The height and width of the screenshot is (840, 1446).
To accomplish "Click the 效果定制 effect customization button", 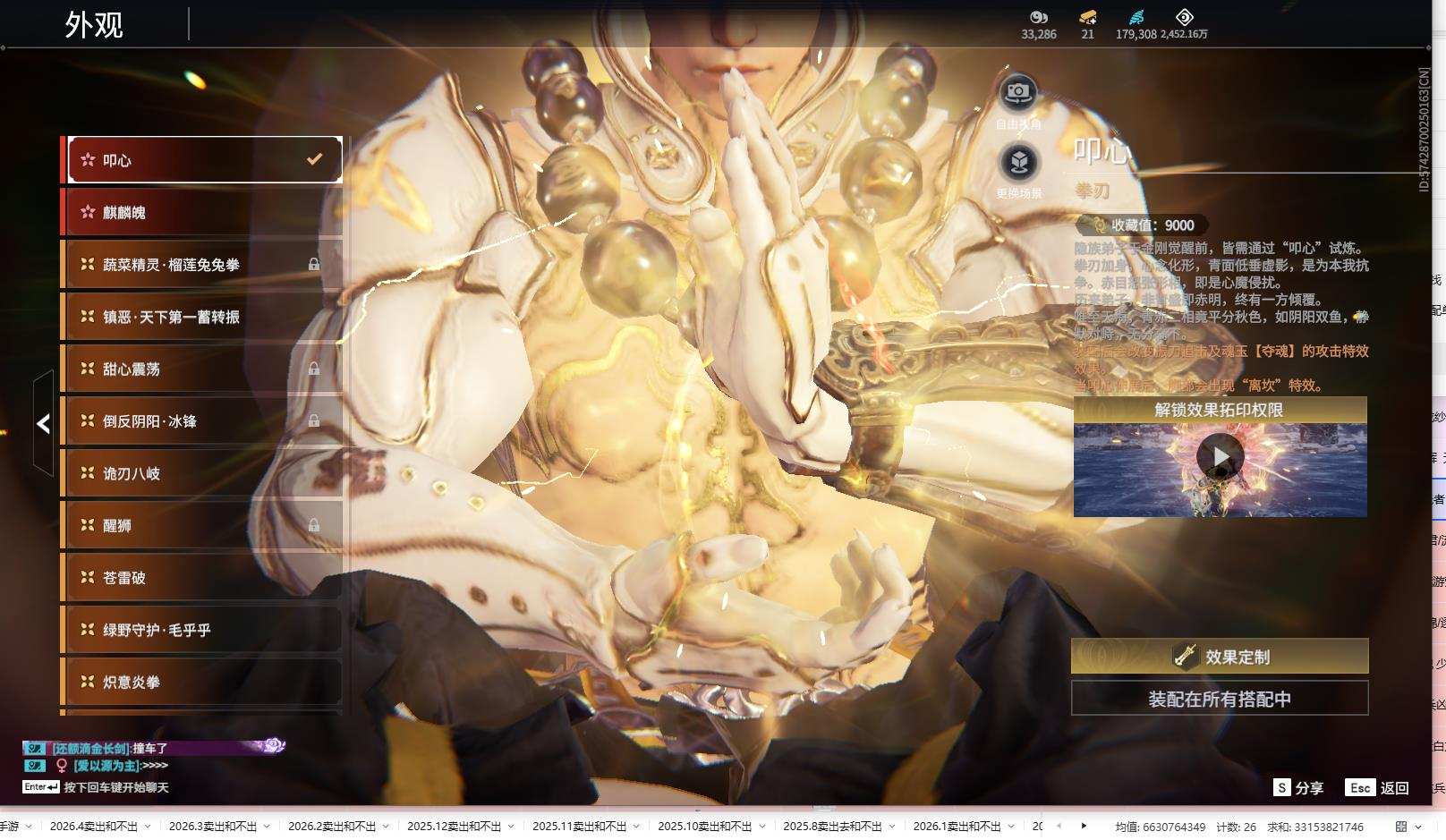I will (x=1220, y=657).
